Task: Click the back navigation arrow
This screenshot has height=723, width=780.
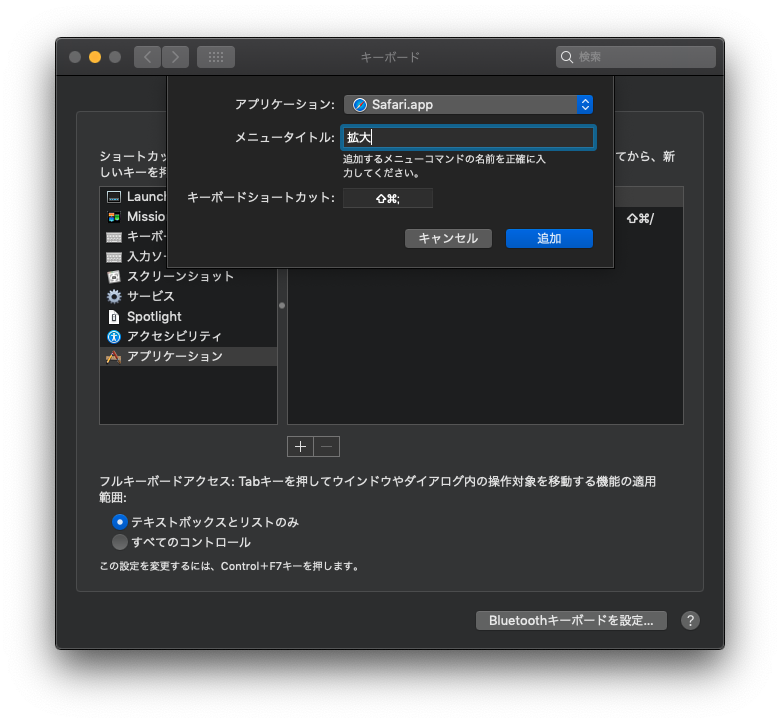Action: pos(147,57)
